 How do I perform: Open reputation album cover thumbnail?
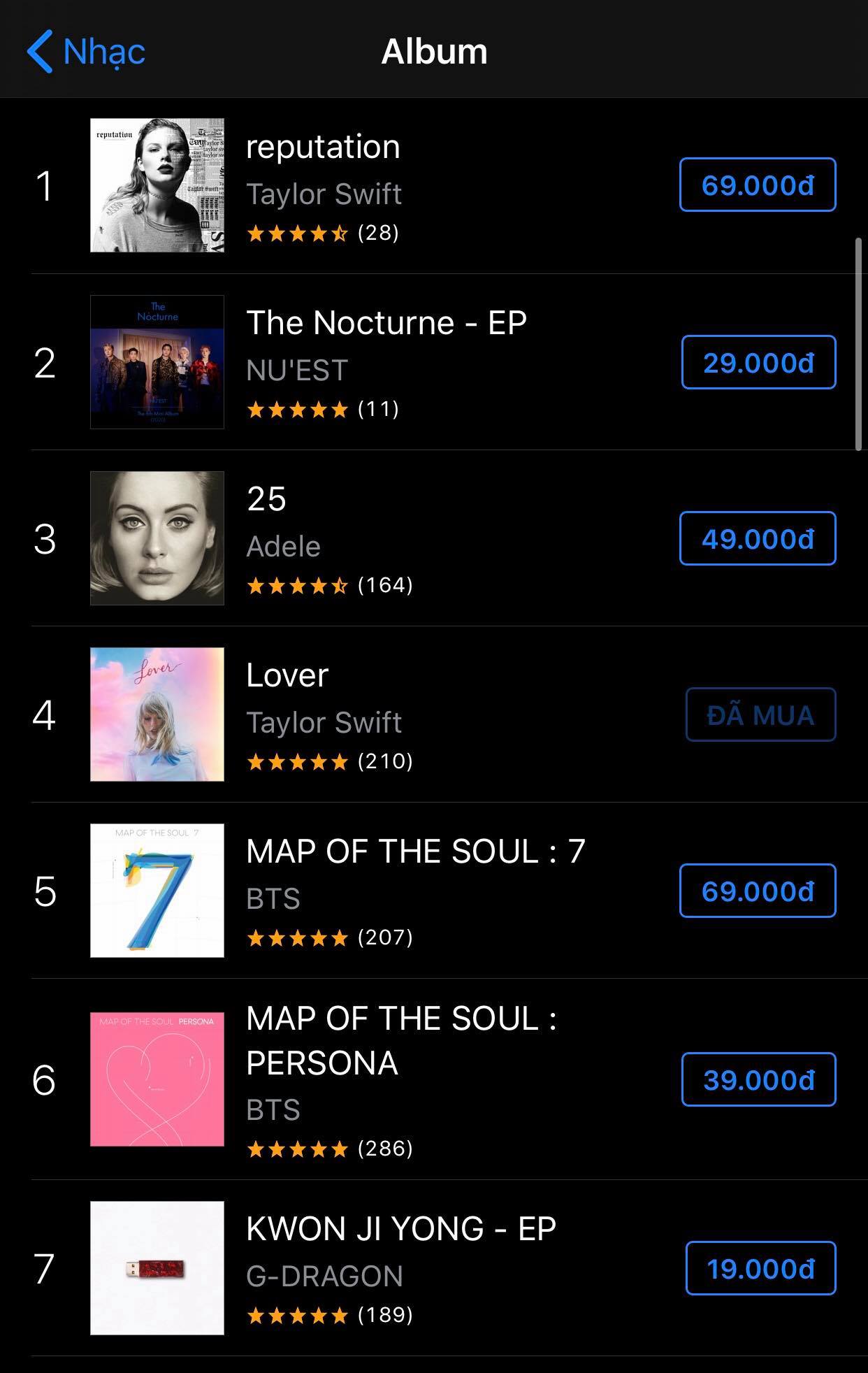click(157, 185)
